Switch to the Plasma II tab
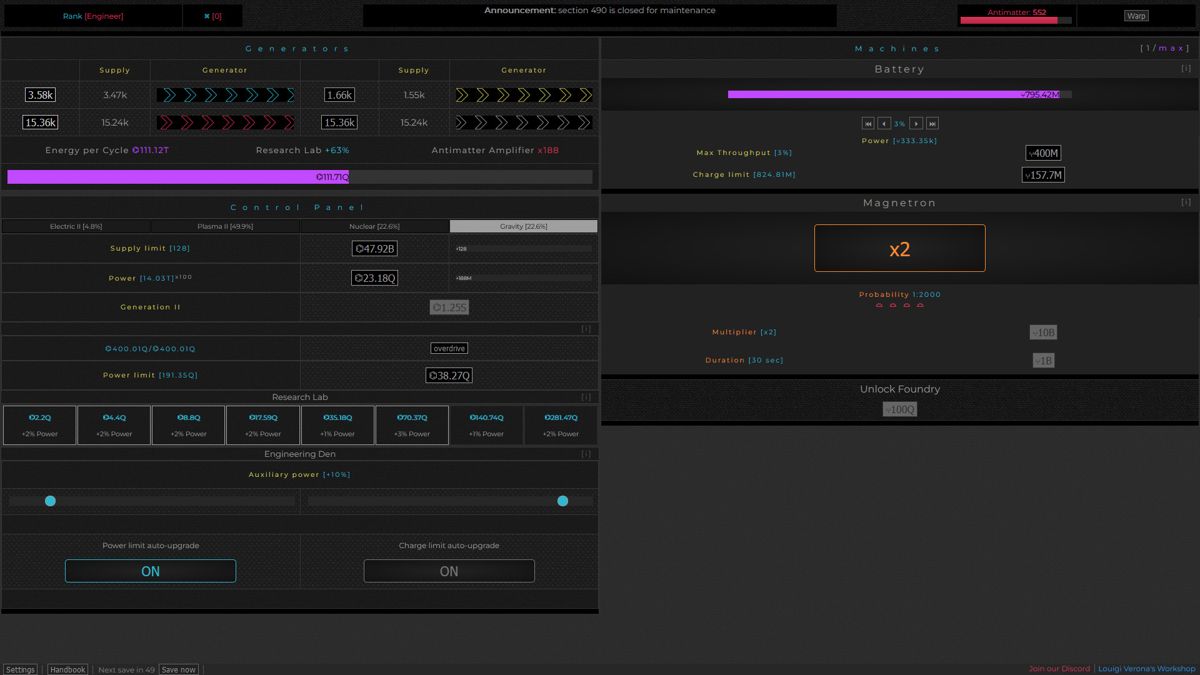 pyautogui.click(x=225, y=227)
